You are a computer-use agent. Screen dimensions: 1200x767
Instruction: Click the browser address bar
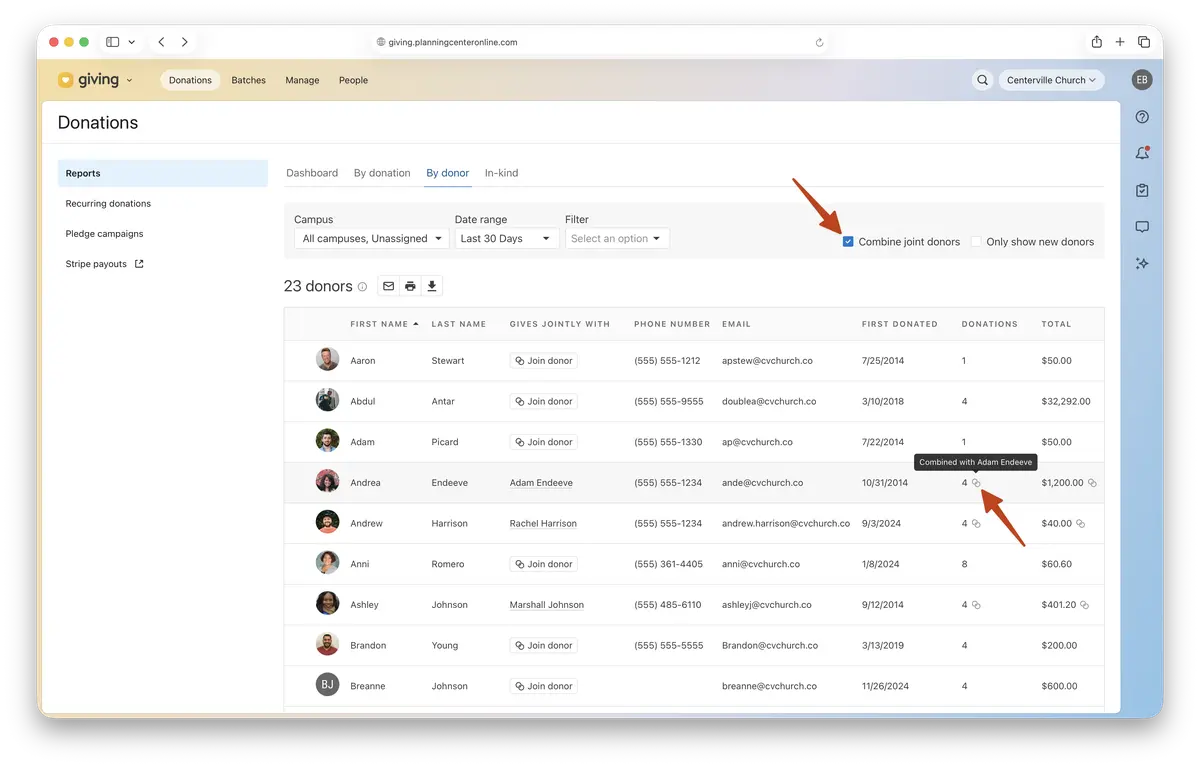(600, 43)
